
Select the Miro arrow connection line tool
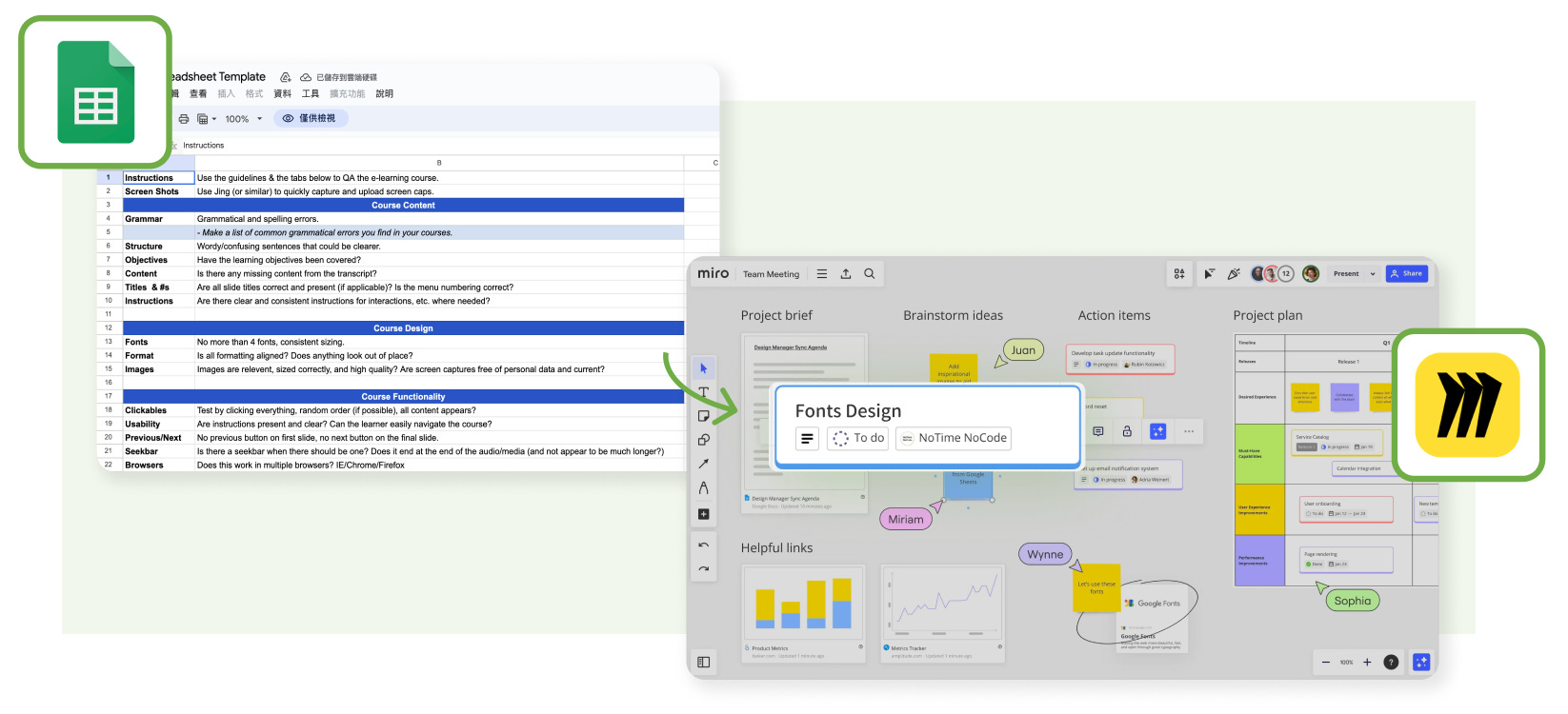point(704,464)
